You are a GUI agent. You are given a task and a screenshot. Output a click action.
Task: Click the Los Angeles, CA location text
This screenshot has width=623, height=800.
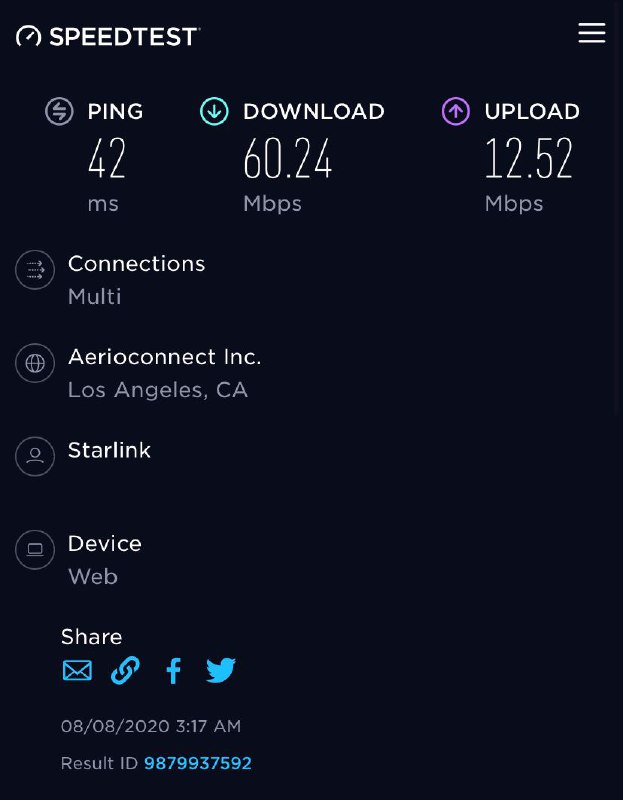(158, 390)
